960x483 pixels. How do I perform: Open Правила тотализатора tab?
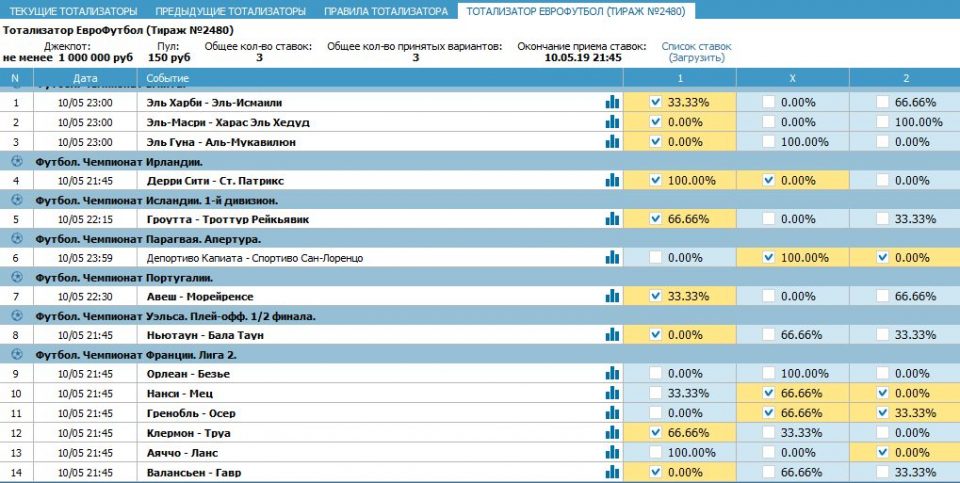[385, 11]
